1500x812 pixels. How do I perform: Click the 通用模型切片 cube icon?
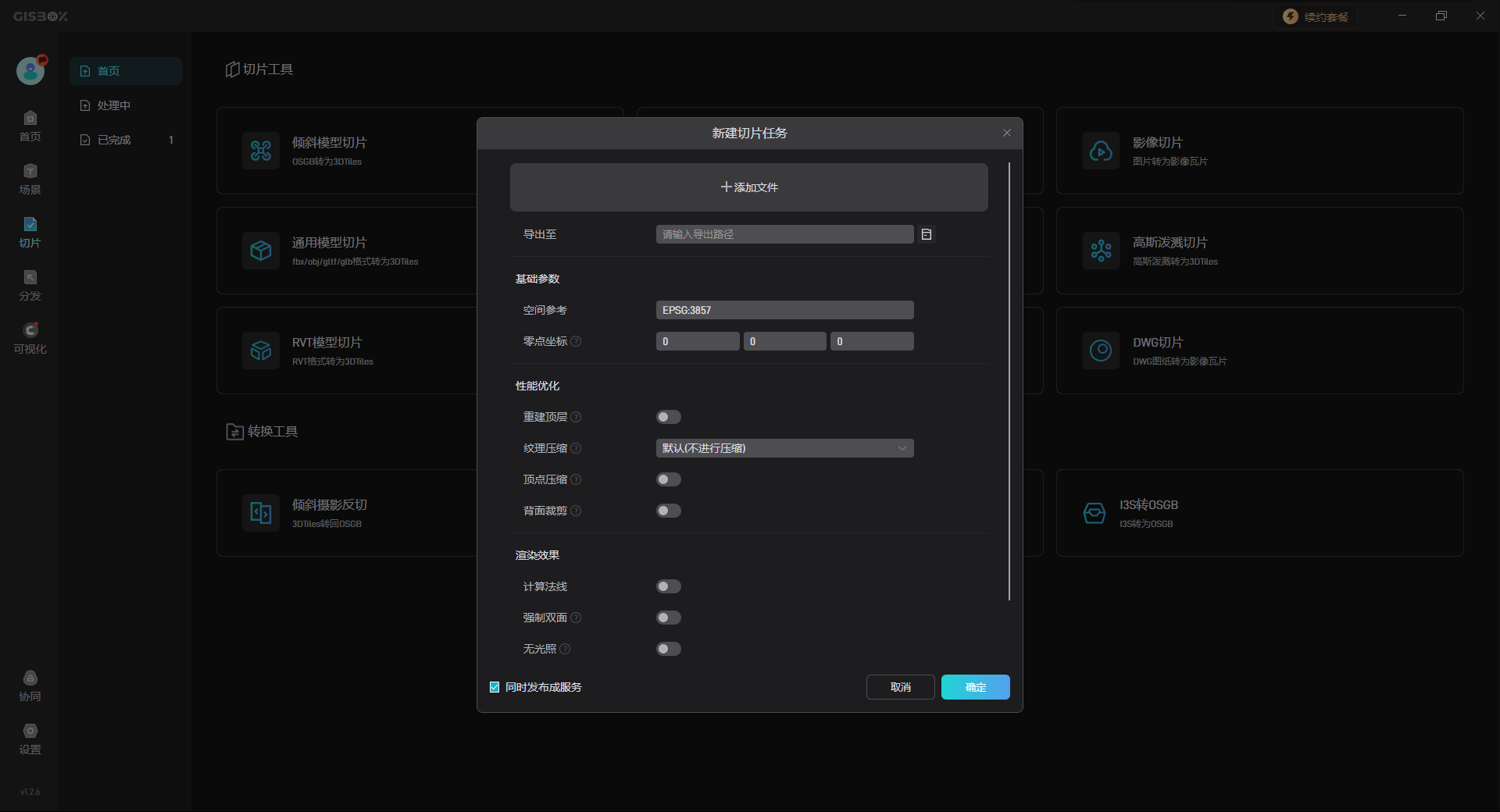click(261, 251)
